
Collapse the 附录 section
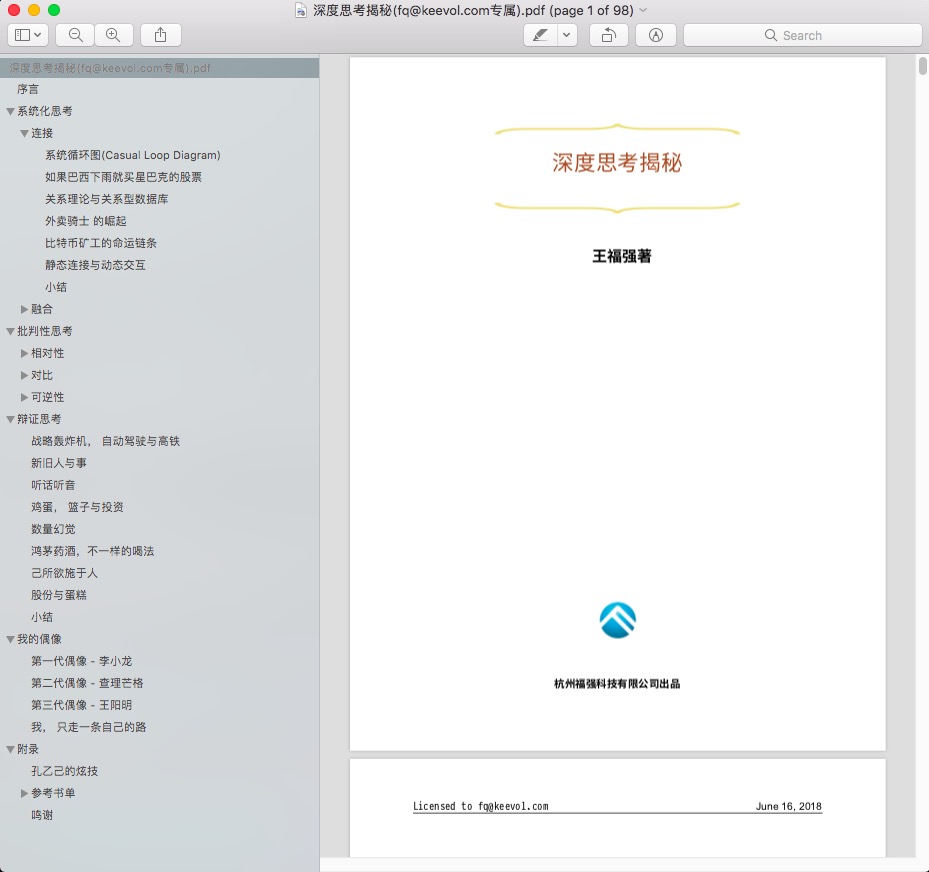[x=10, y=749]
